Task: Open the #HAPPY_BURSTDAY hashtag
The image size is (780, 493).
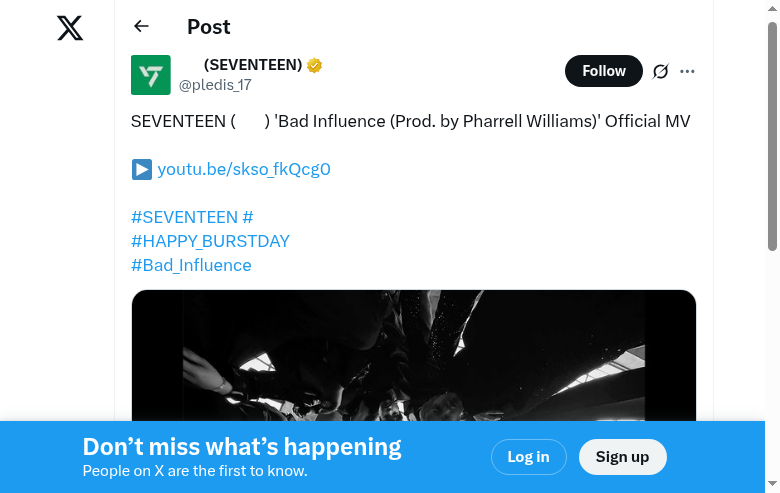Action: pos(210,241)
